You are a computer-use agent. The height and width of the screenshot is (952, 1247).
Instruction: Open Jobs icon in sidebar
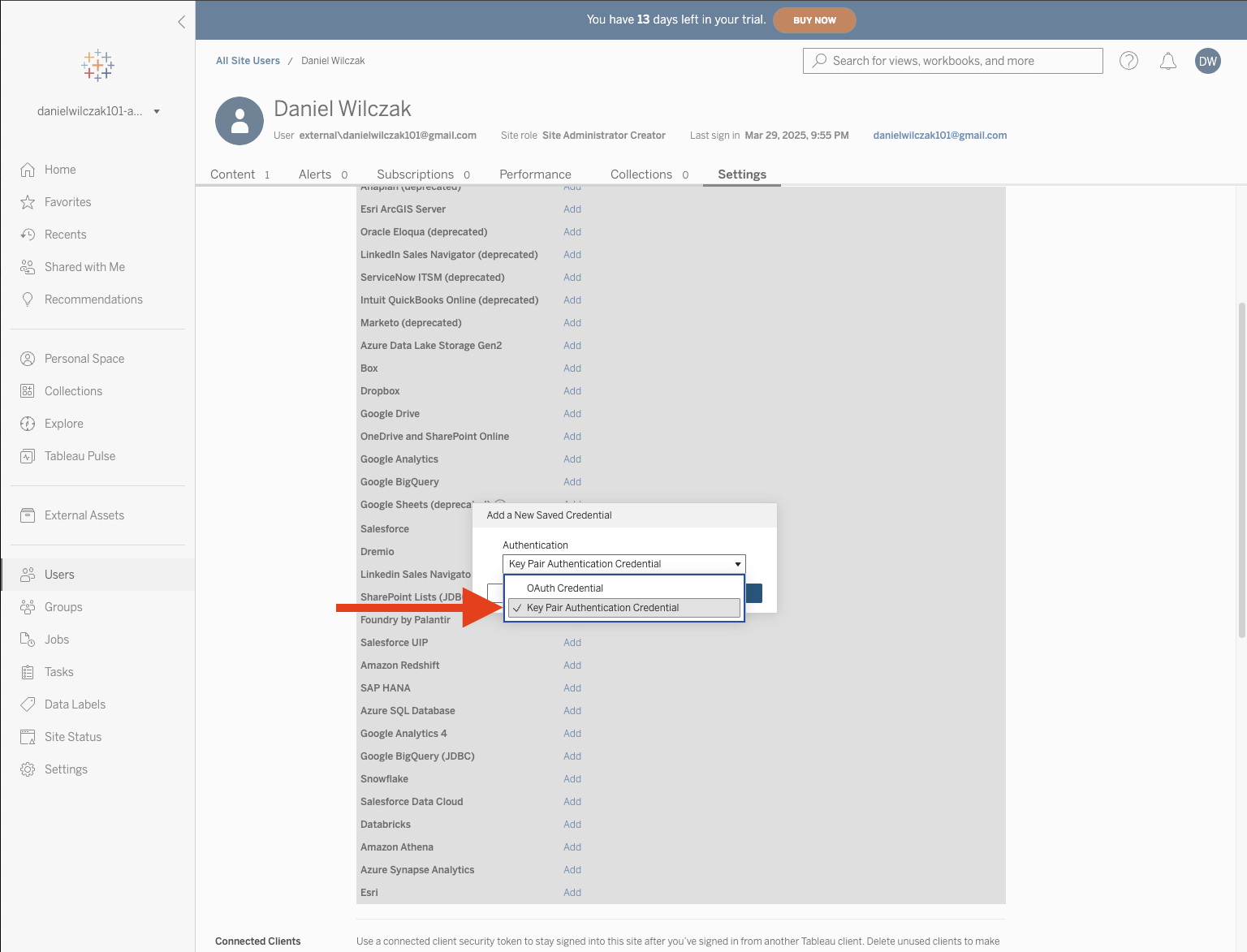tap(28, 640)
